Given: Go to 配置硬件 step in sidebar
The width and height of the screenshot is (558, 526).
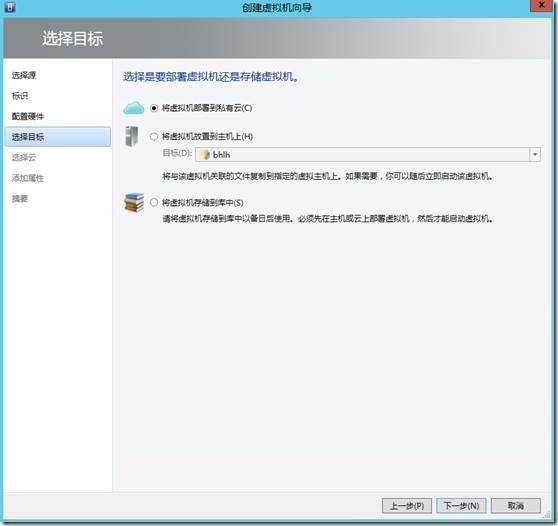Looking at the screenshot, I should pos(28,116).
